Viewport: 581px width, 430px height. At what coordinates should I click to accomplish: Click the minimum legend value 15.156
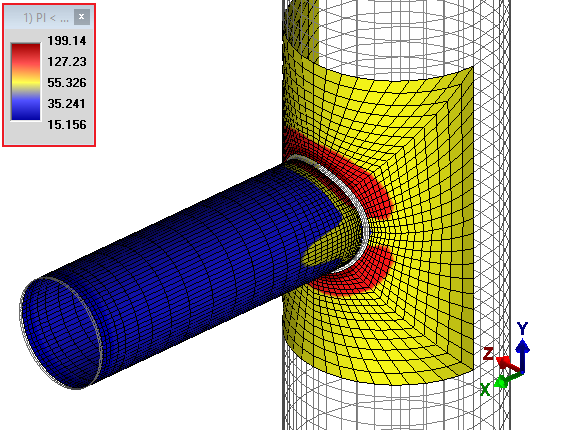coord(67,125)
